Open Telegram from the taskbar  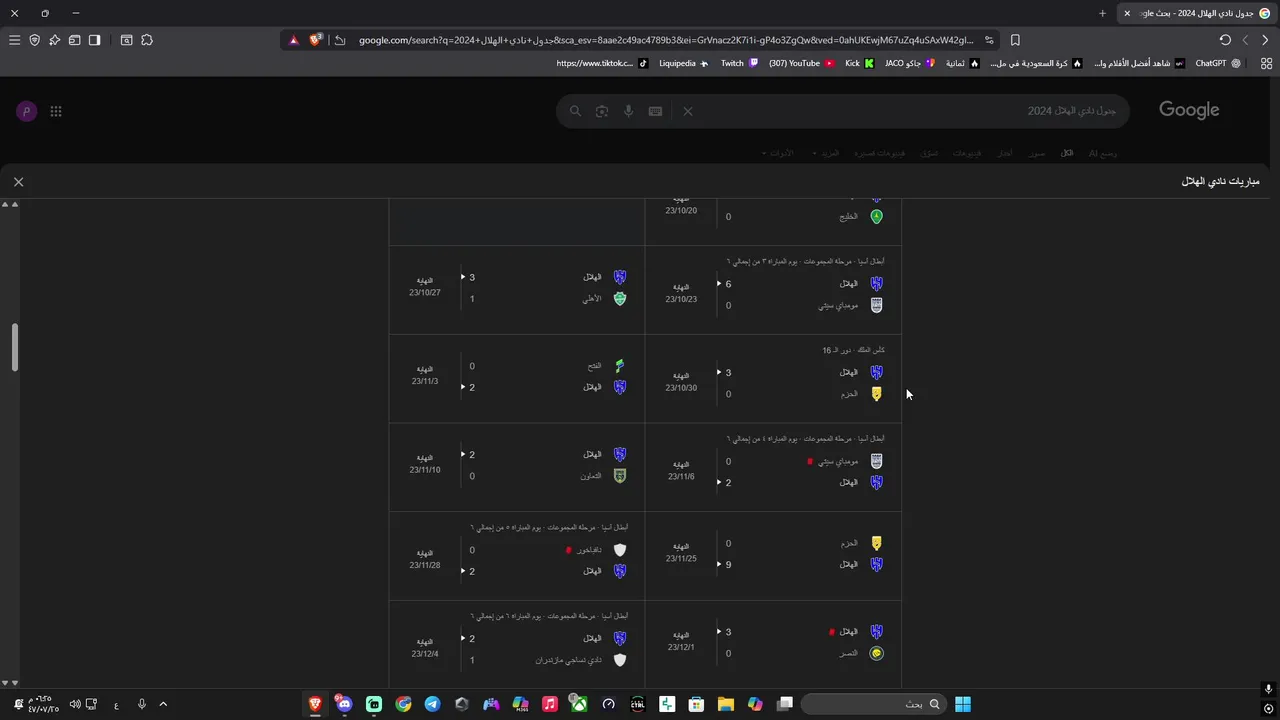(432, 704)
